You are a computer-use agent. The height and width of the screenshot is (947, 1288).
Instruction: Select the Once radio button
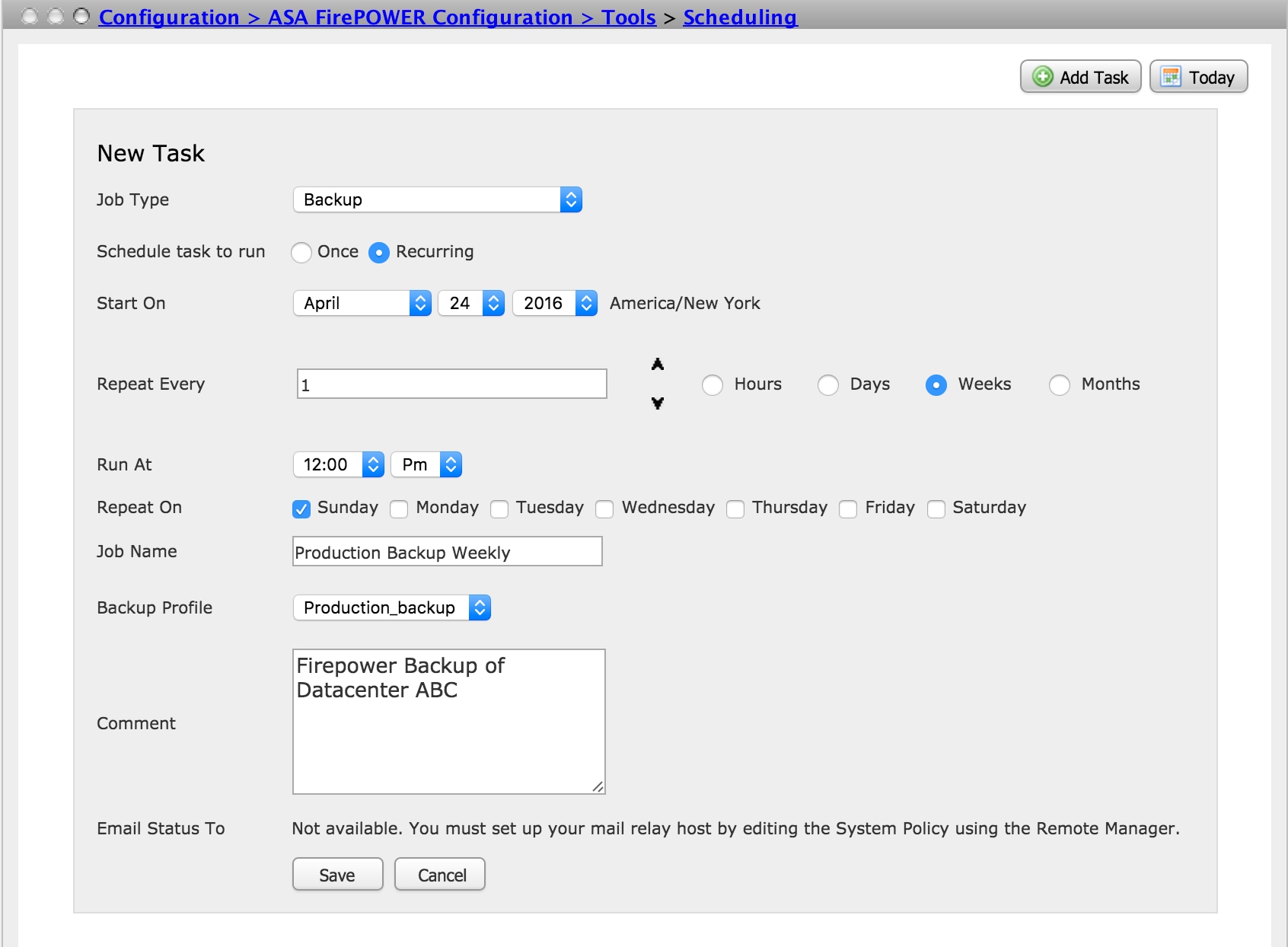pos(301,252)
